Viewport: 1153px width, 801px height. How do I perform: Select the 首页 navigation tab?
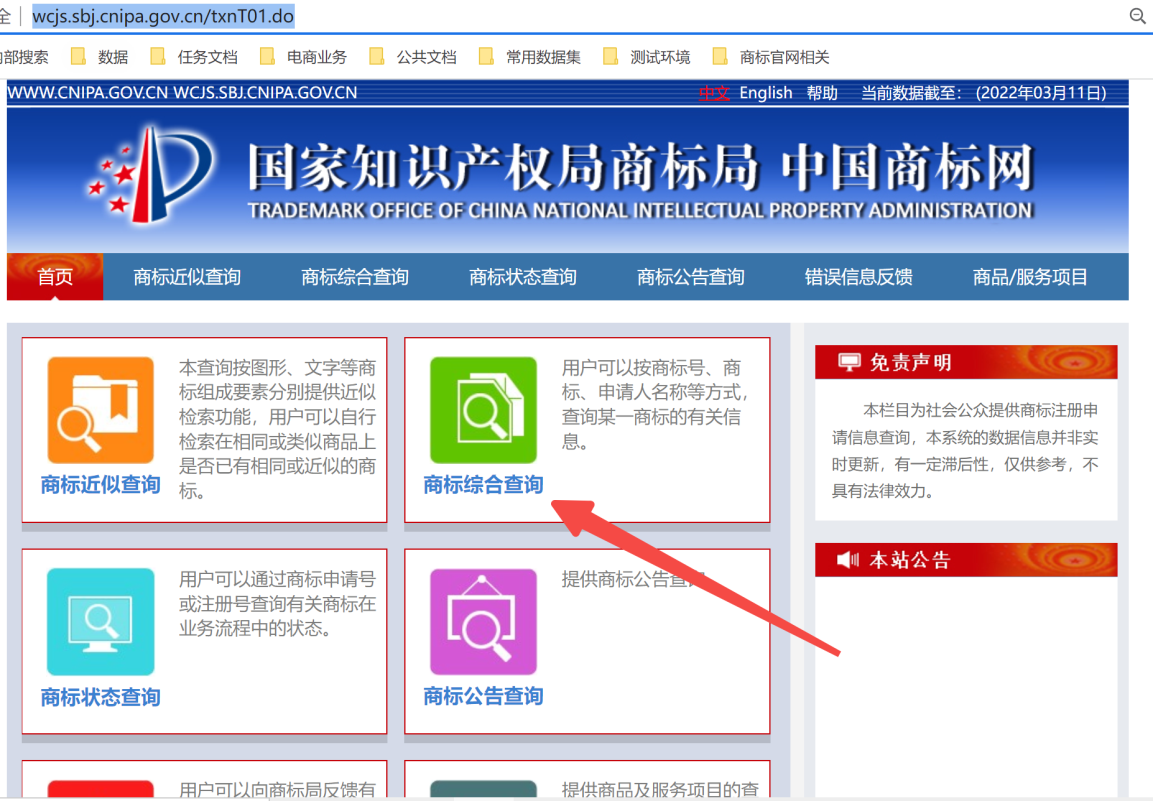(55, 277)
